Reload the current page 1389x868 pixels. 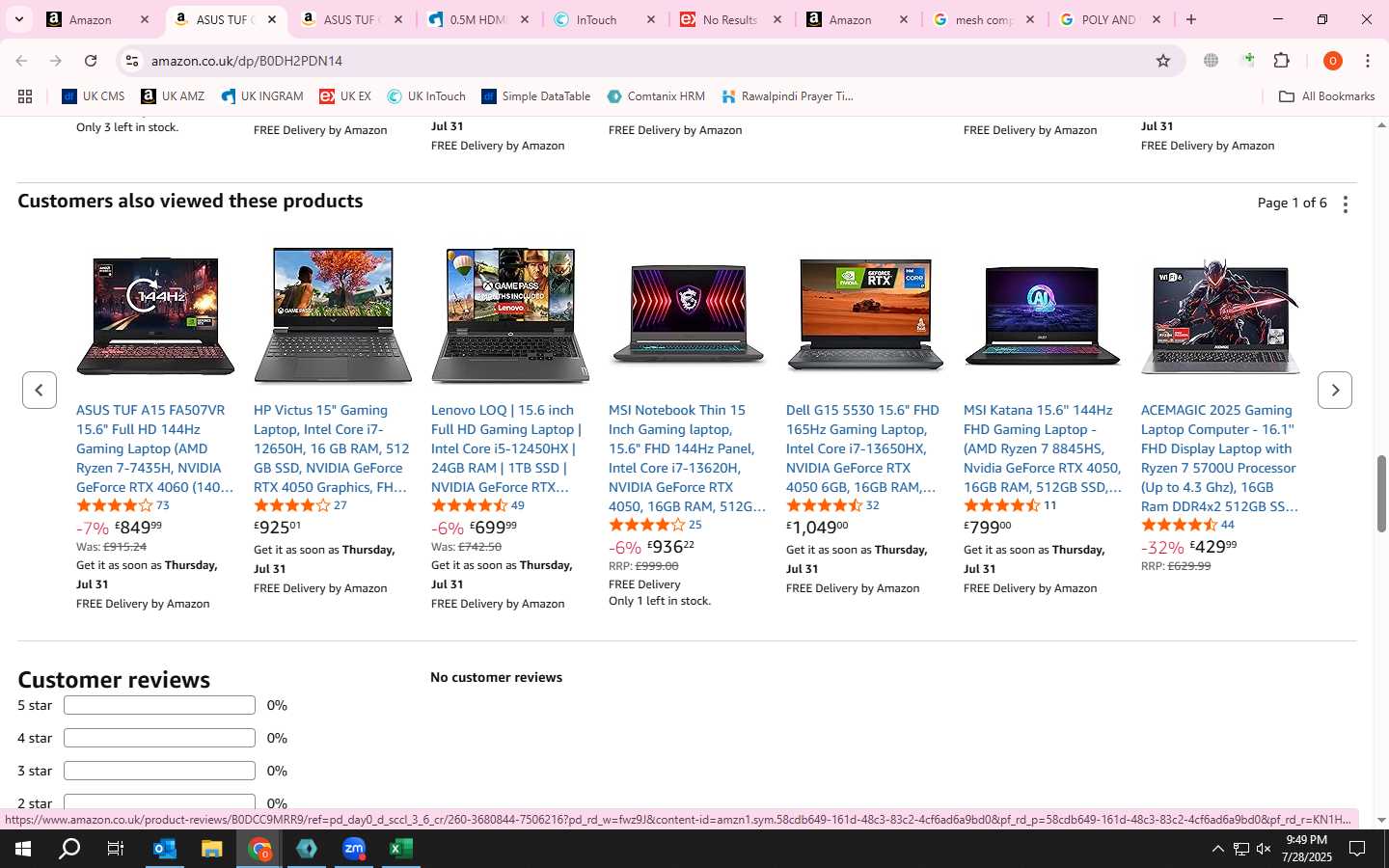[x=91, y=61]
